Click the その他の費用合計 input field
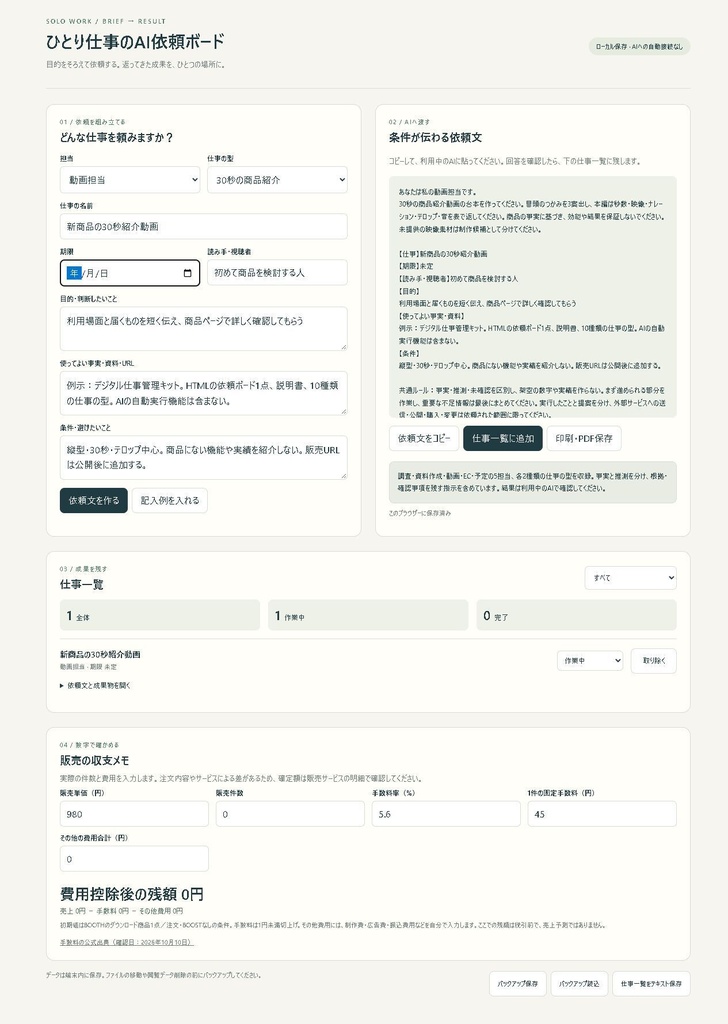Viewport: 728px width, 1024px height. (x=134, y=859)
